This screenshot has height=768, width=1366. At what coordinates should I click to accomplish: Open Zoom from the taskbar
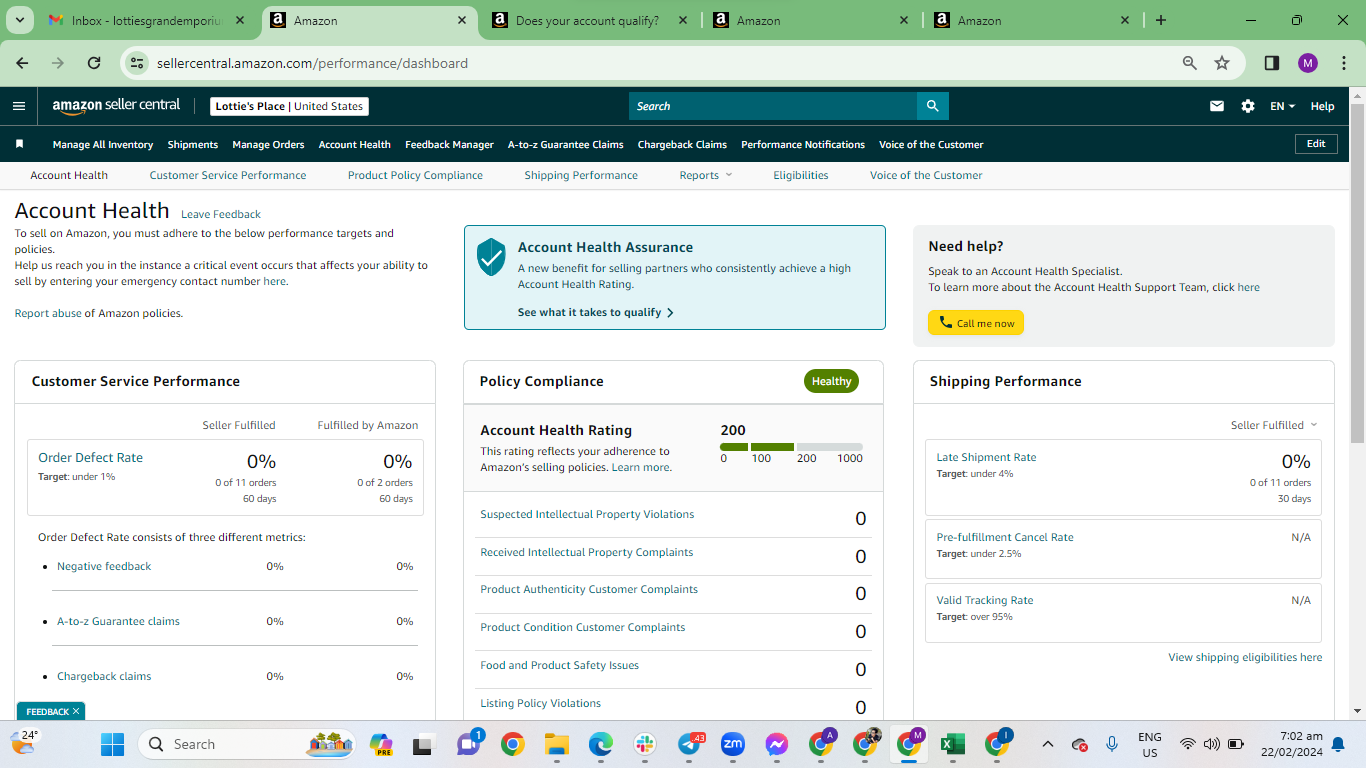pyautogui.click(x=733, y=744)
